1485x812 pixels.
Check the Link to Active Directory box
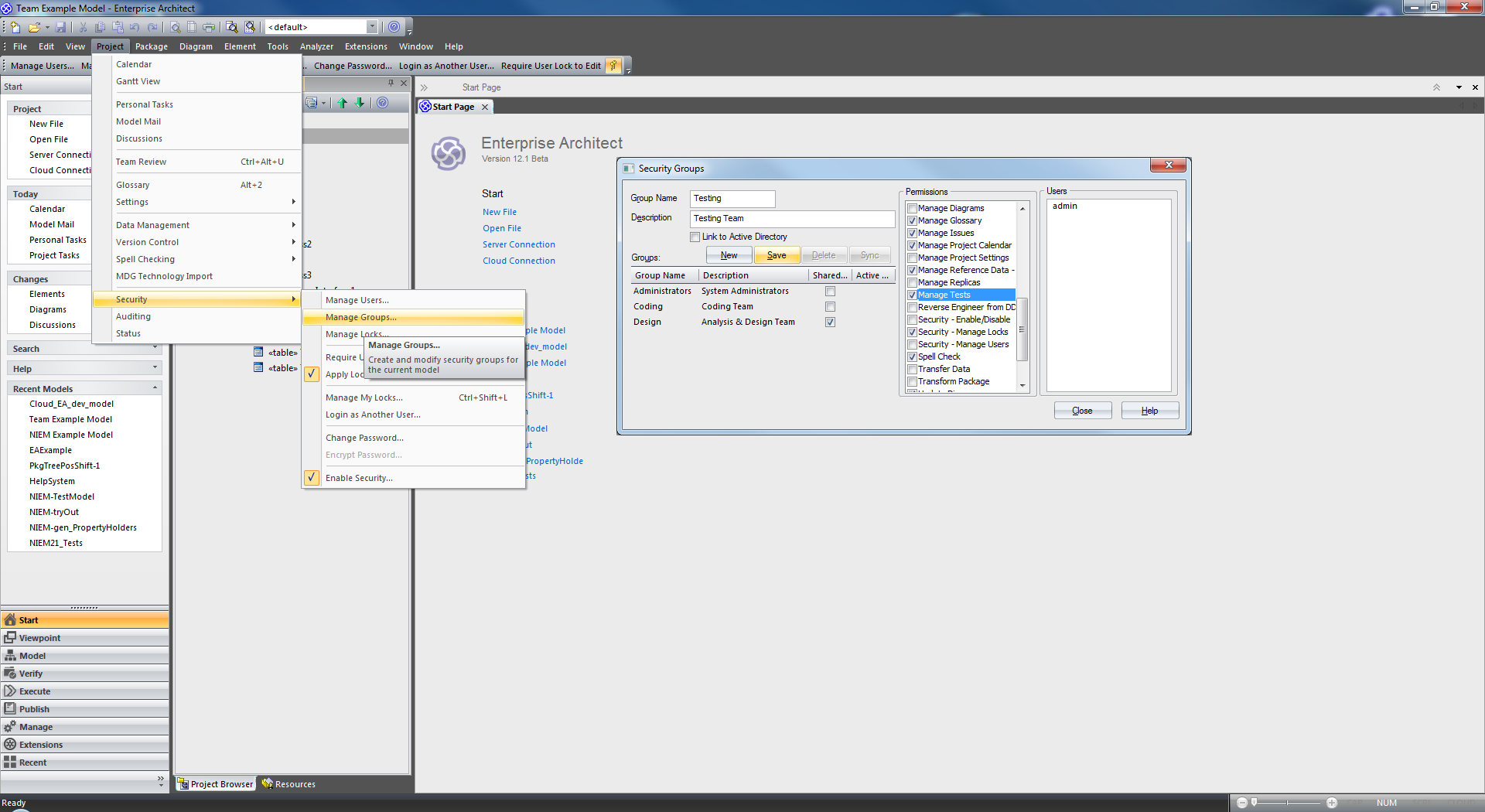[x=695, y=237]
